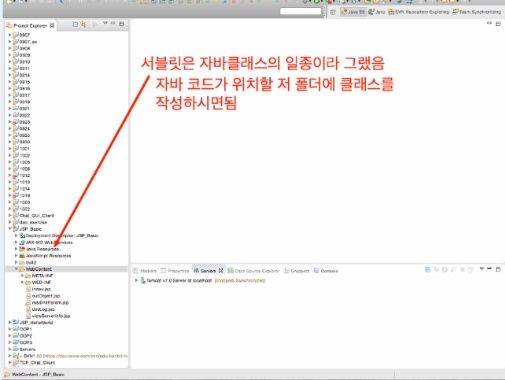Open the Snippets tab
The image size is (505, 380).
[297, 271]
